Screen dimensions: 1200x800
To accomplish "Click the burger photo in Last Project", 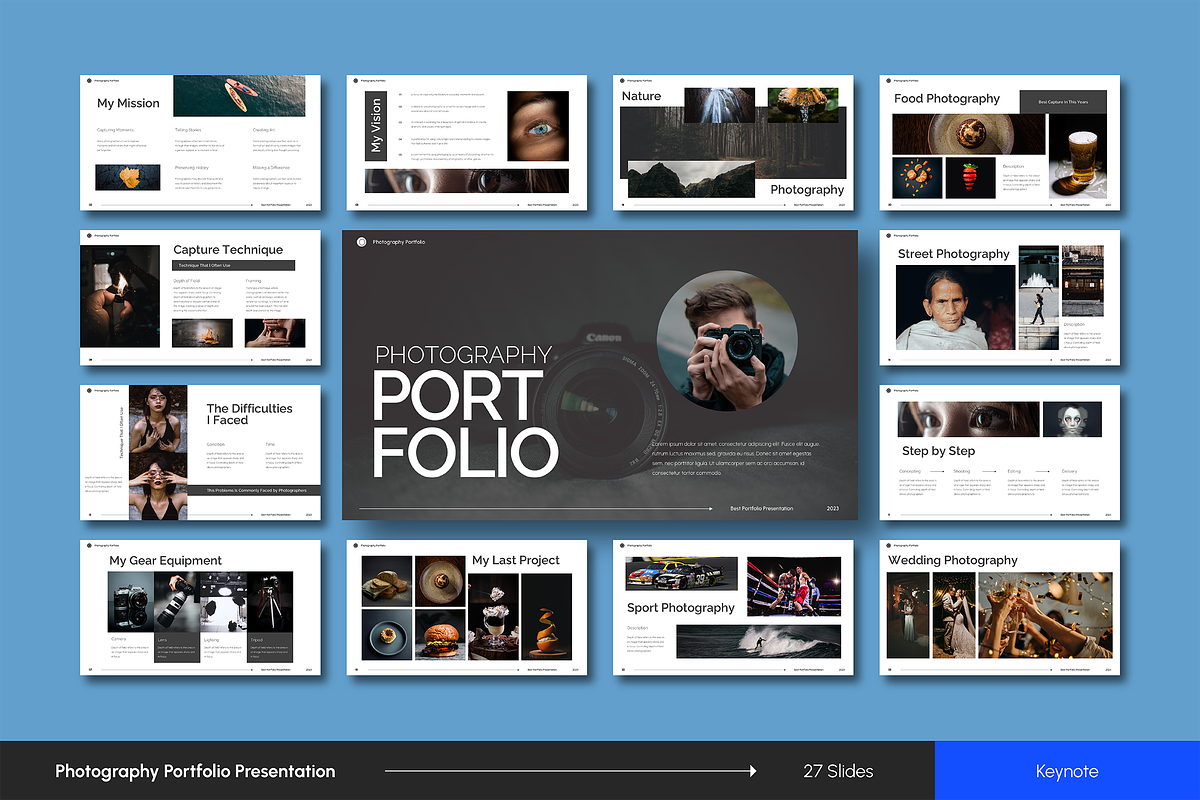I will 440,634.
